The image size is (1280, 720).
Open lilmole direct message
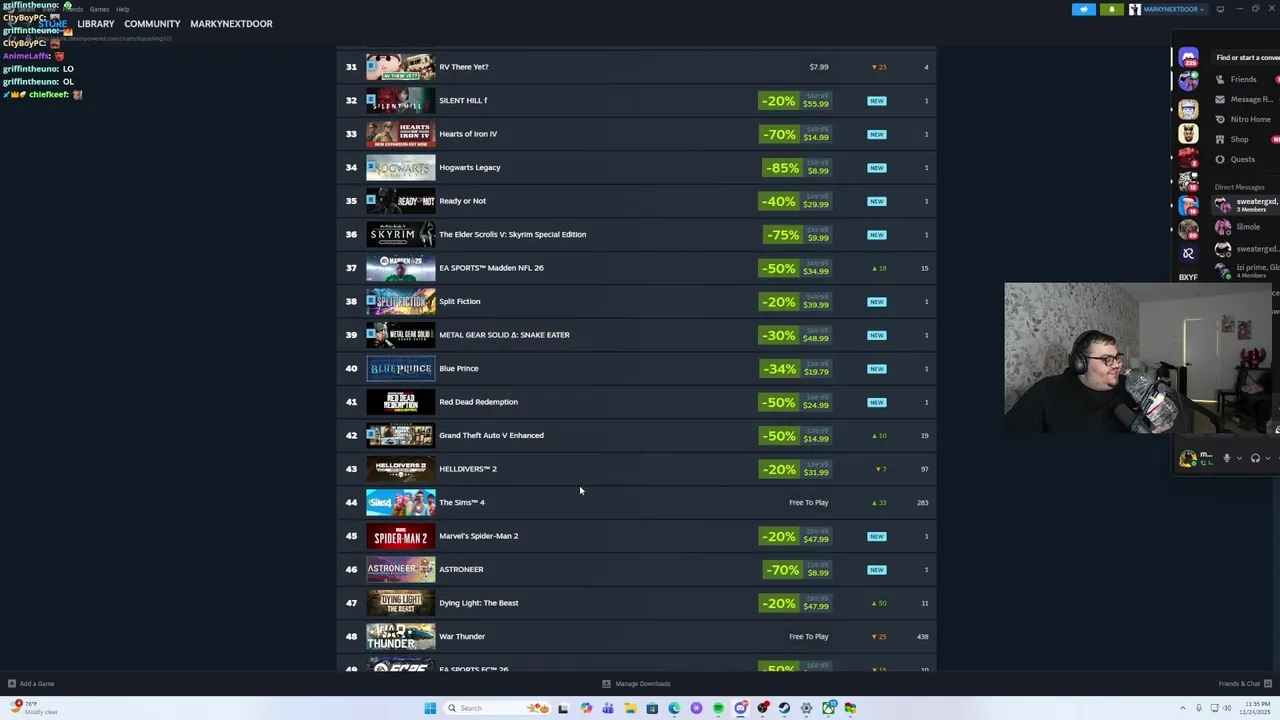pyautogui.click(x=1245, y=227)
